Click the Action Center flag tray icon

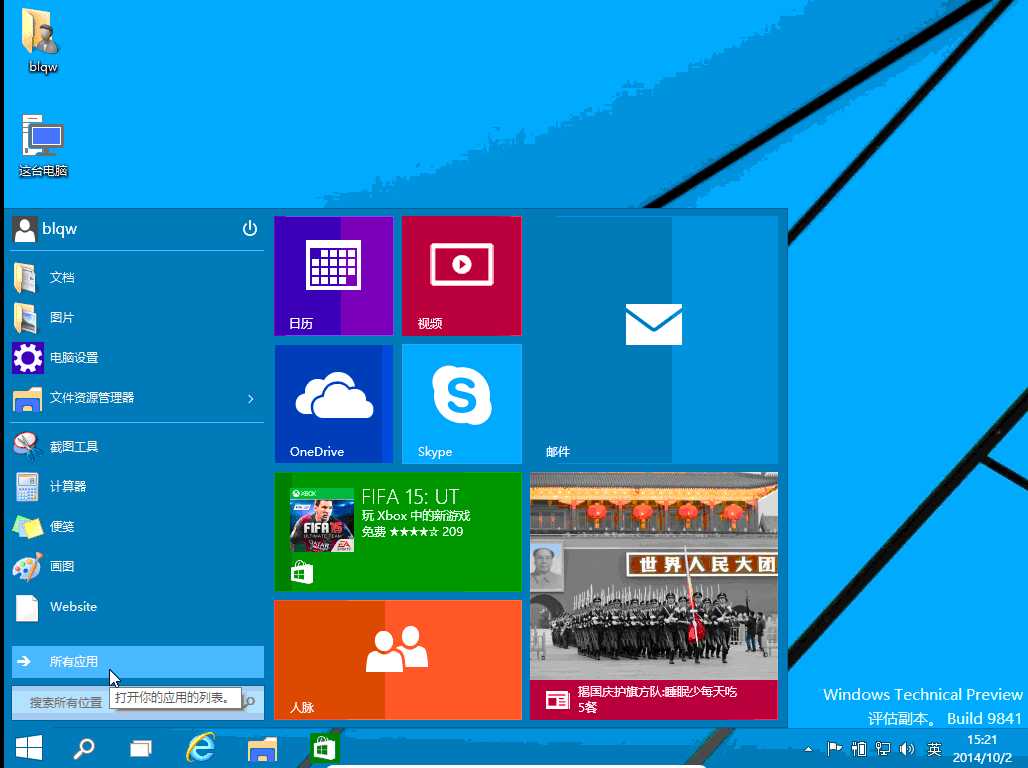(x=834, y=748)
